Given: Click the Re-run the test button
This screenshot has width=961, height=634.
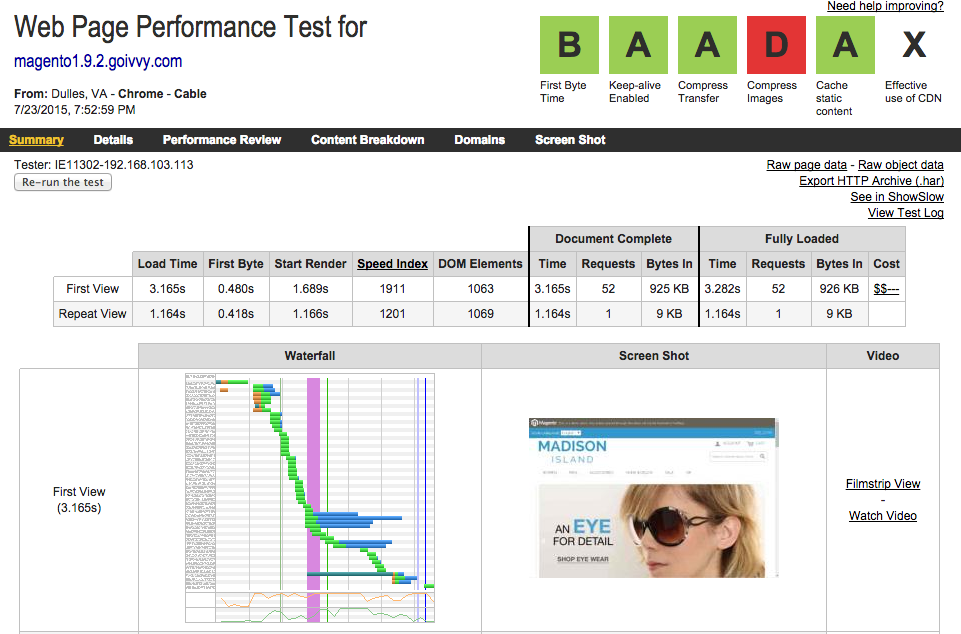Looking at the screenshot, I should click(x=63, y=182).
